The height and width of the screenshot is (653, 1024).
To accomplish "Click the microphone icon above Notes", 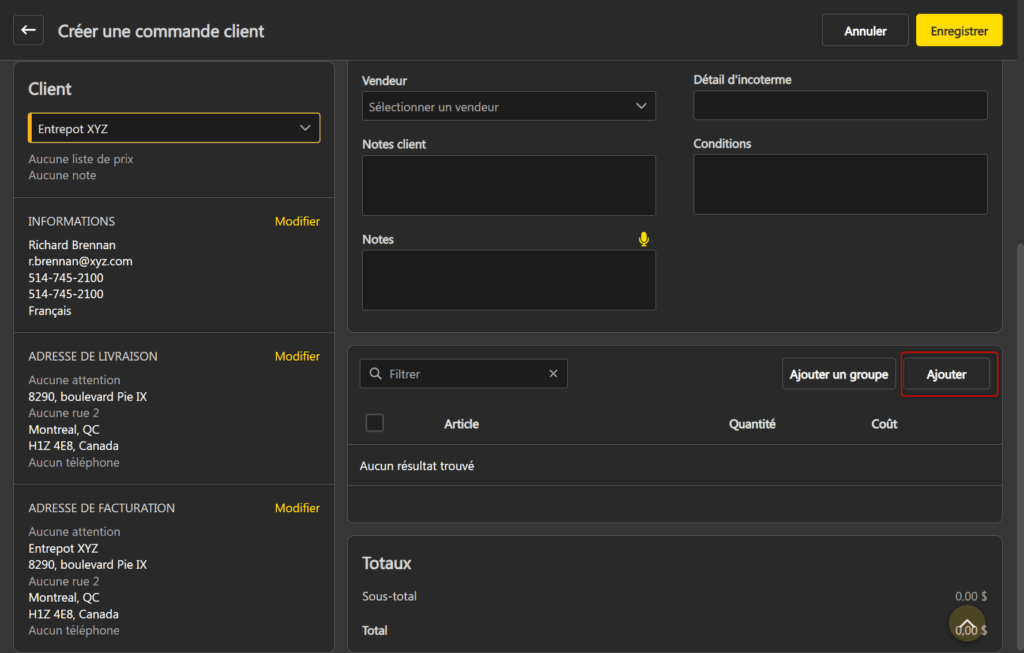I will [644, 239].
